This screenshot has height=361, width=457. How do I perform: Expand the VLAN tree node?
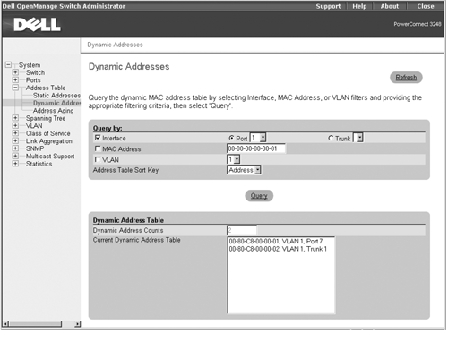click(x=15, y=126)
